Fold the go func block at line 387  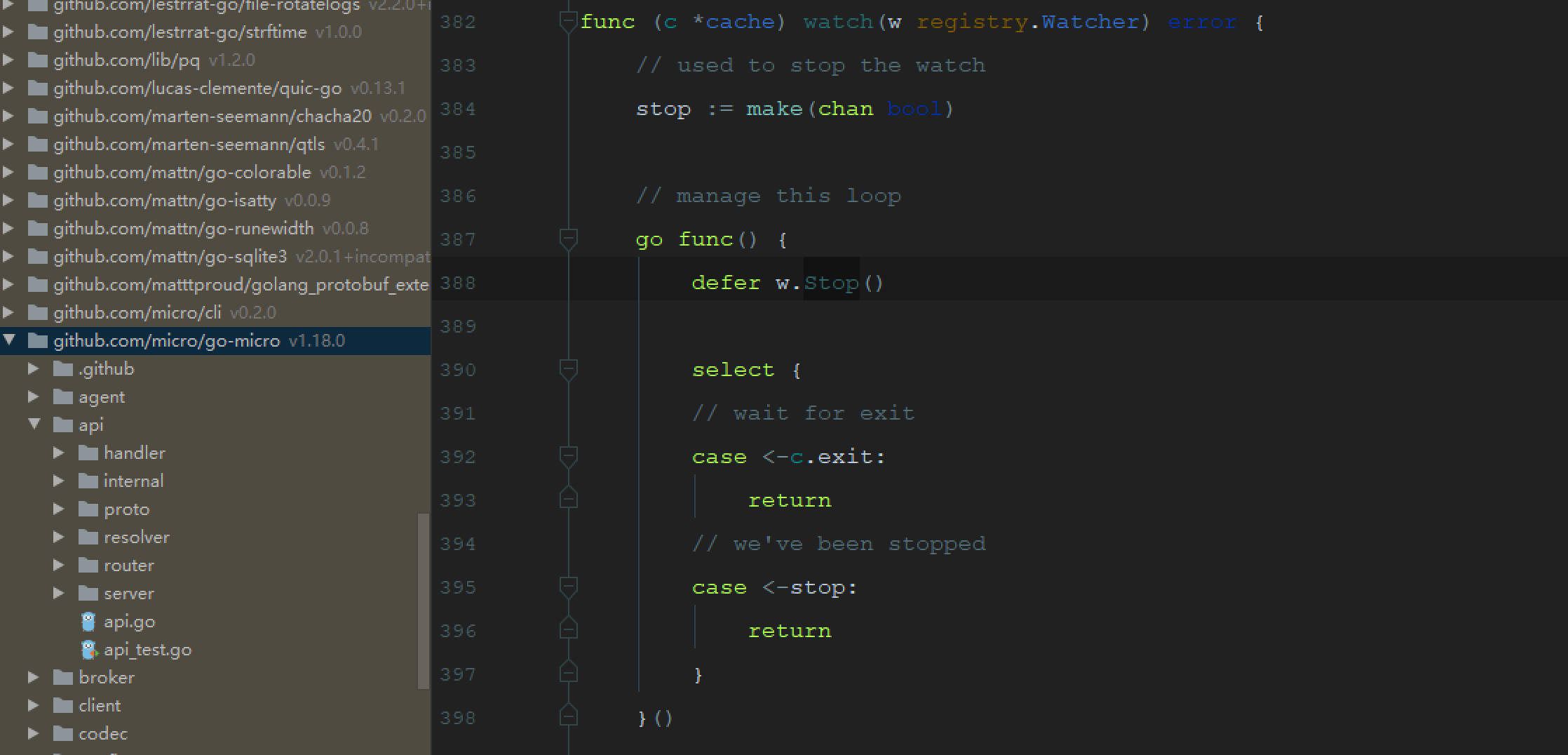pos(569,240)
